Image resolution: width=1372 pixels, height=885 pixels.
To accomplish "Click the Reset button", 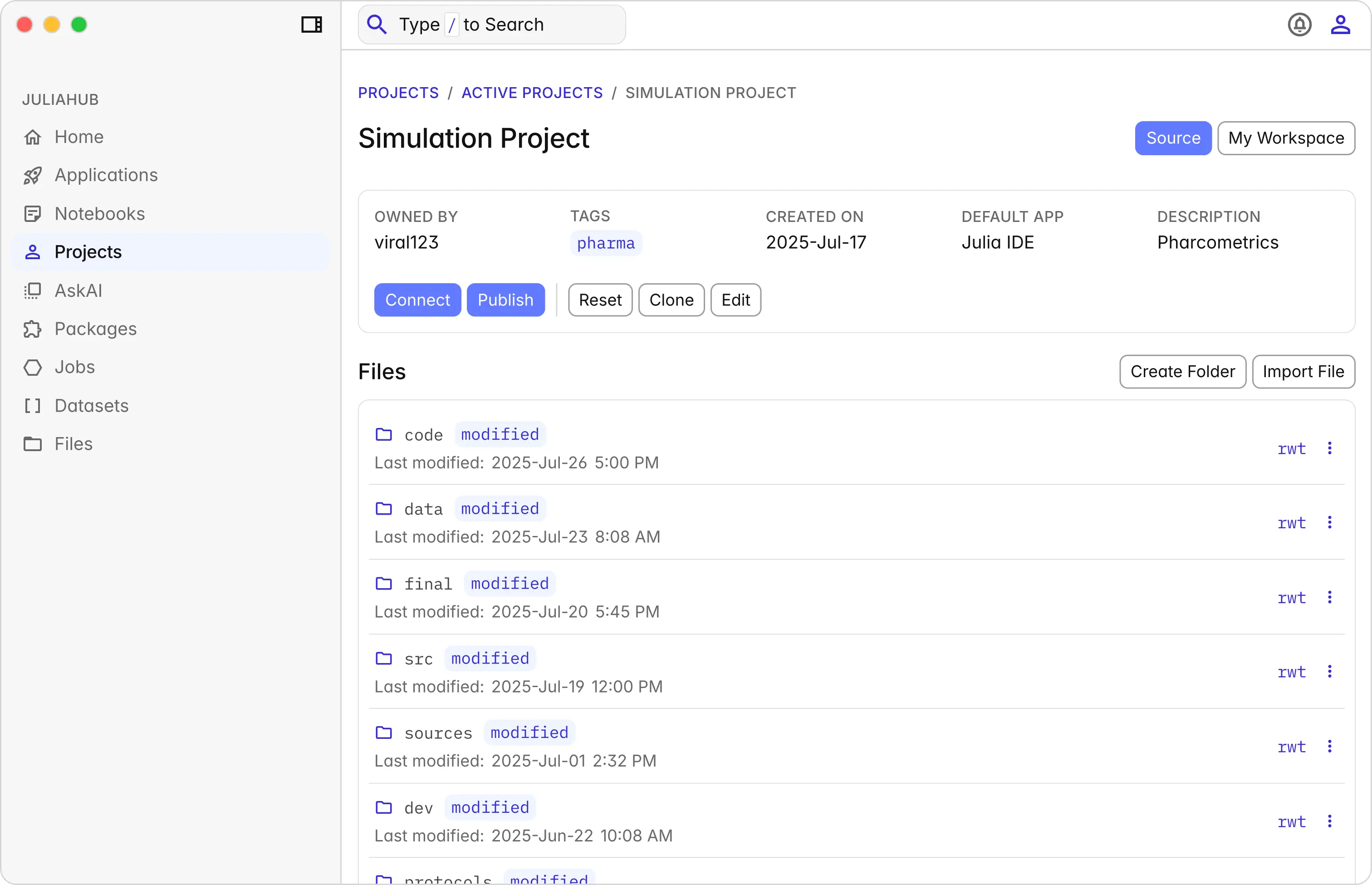I will pyautogui.click(x=600, y=300).
